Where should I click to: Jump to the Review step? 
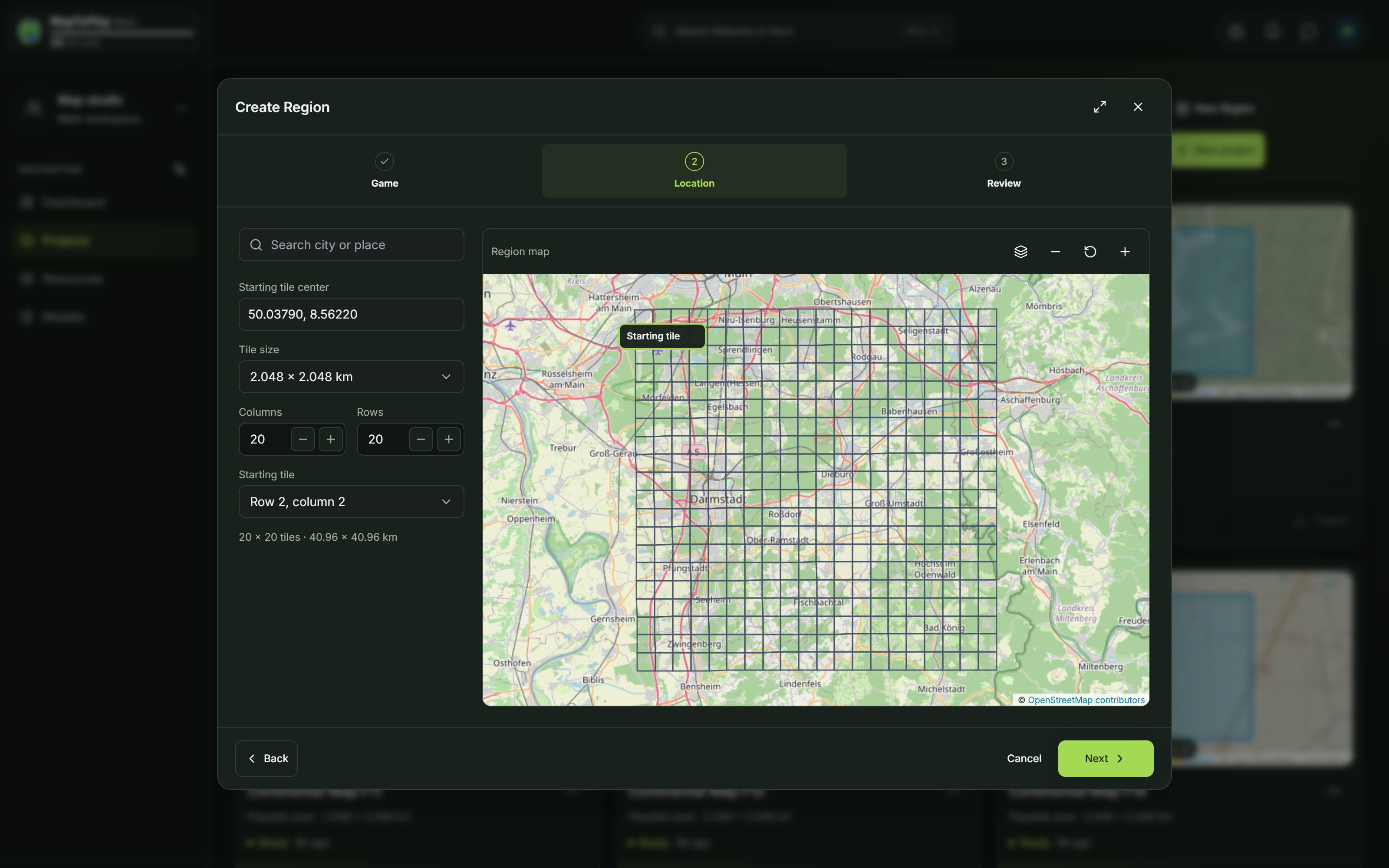click(x=1003, y=171)
